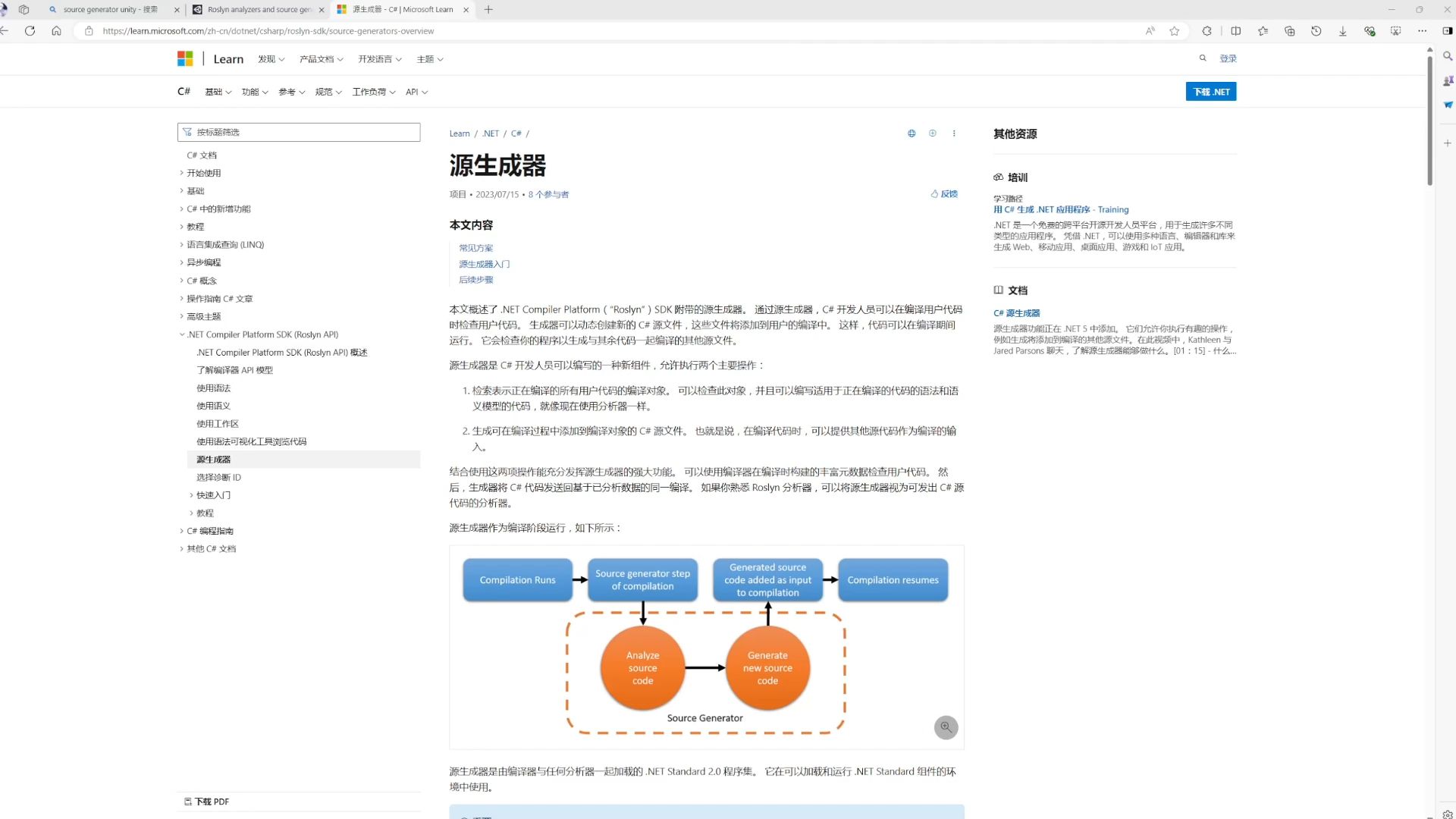The width and height of the screenshot is (1456, 819).
Task: Click the zoom icon on the diagram
Action: pos(945,727)
